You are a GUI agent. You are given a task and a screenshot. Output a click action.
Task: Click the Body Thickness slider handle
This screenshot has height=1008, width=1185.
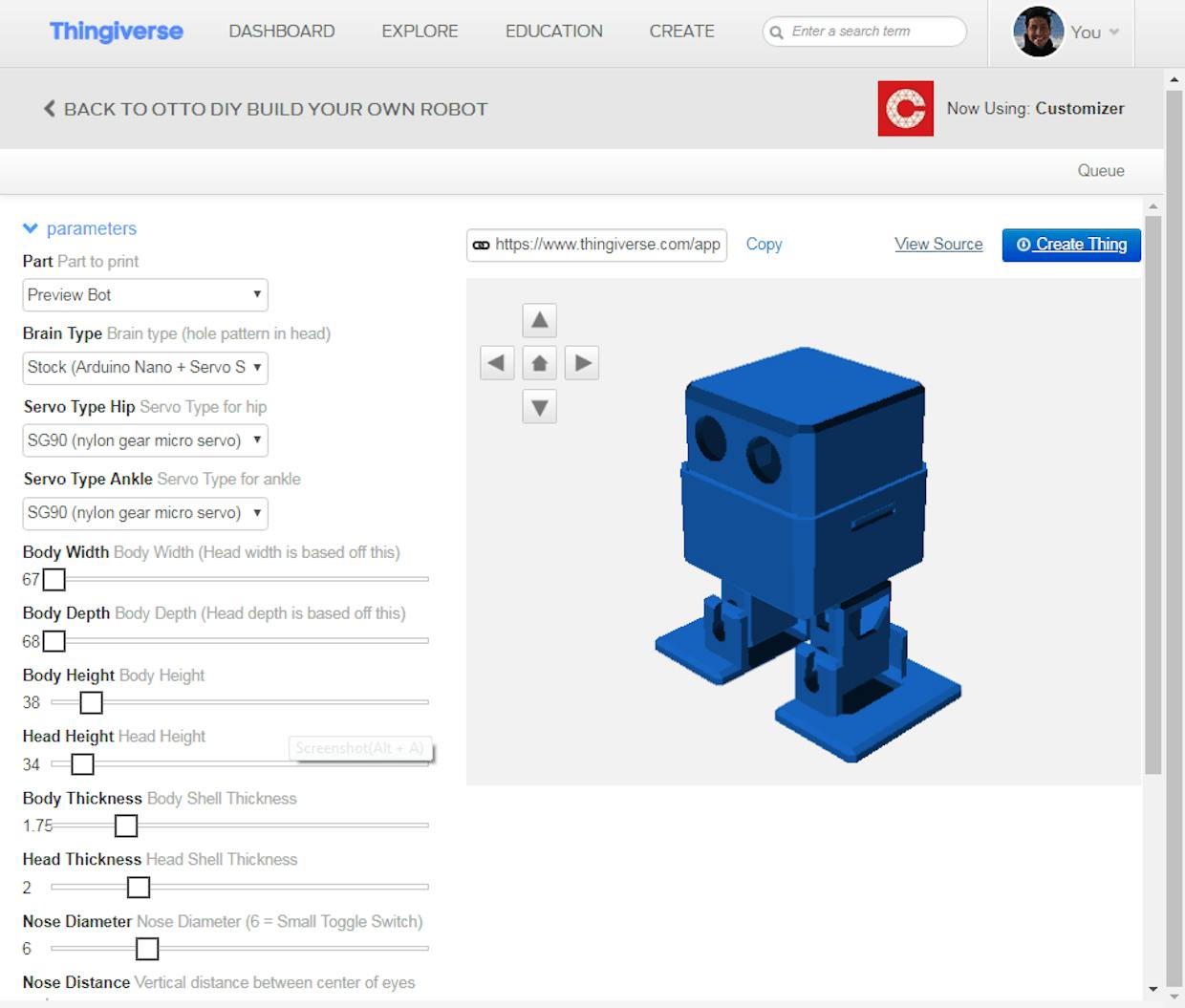click(x=126, y=826)
